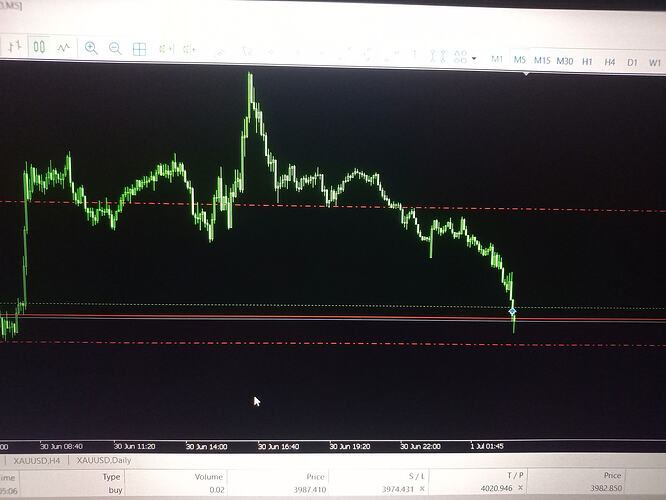The image size is (666, 500).
Task: Select the M30 timeframe
Action: (565, 61)
